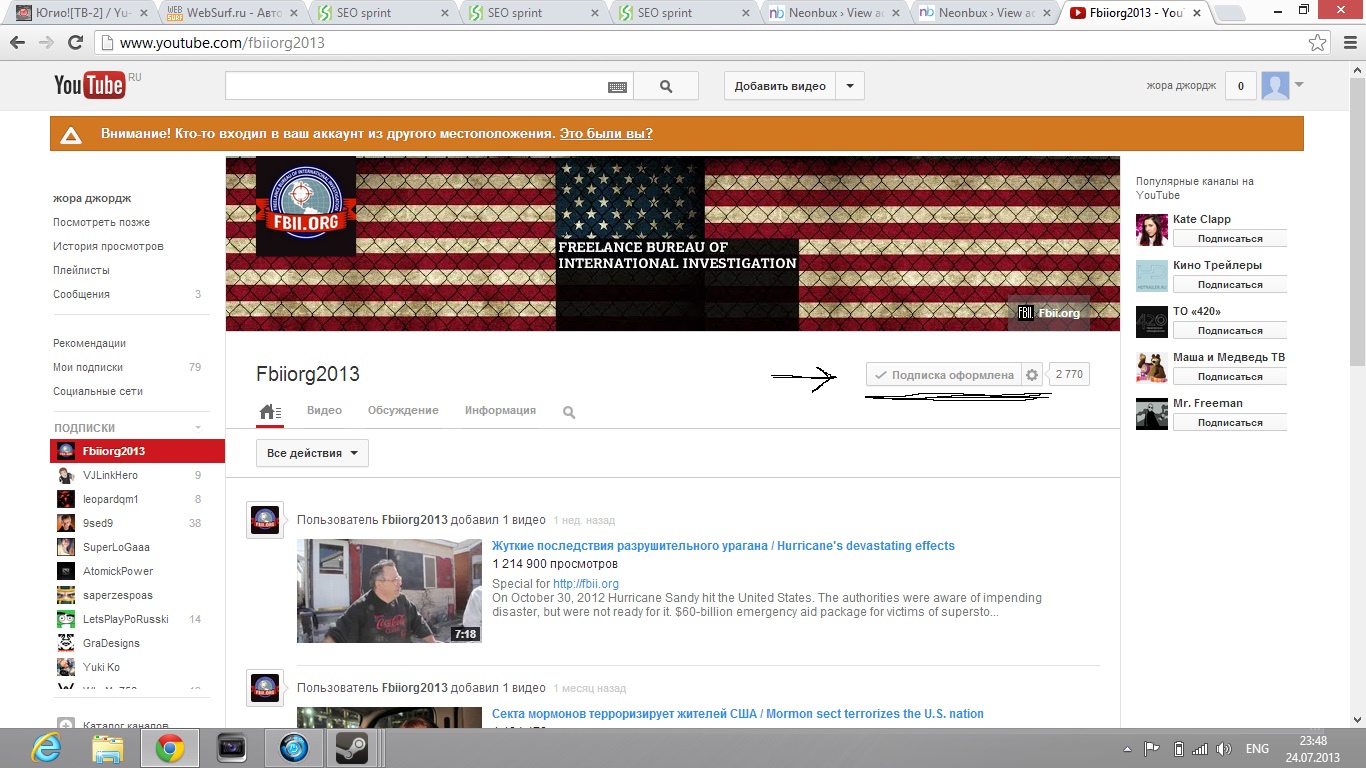The height and width of the screenshot is (768, 1366).
Task: Bookmark the page with the star icon
Action: coord(1318,43)
